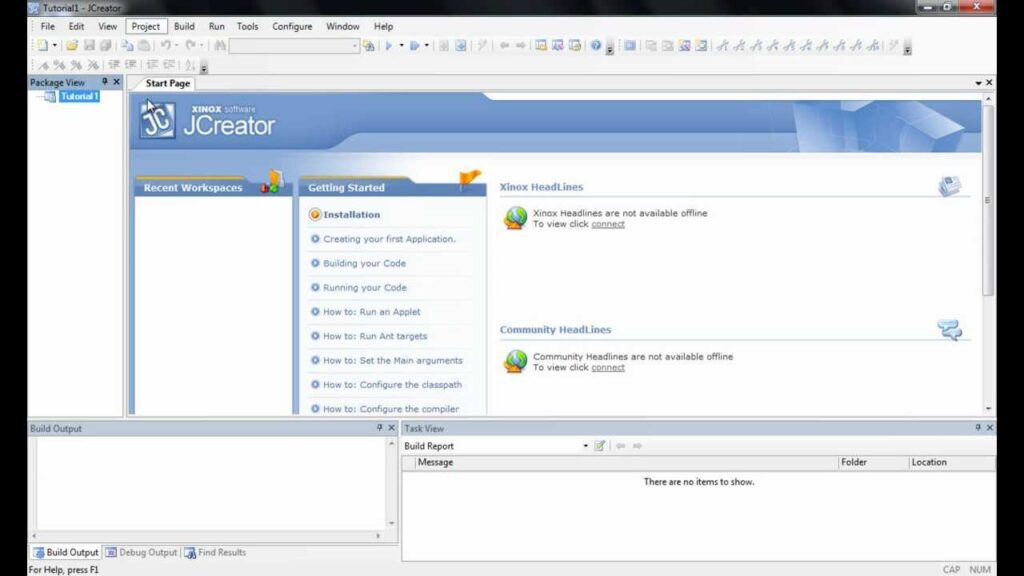
Task: Go back with the toolbar left arrow
Action: coord(504,46)
